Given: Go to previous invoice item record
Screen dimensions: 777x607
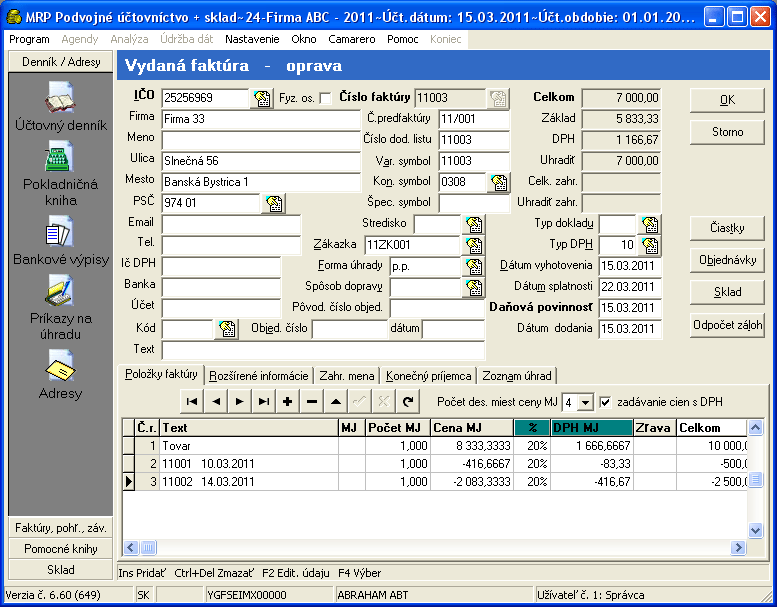Looking at the screenshot, I should pos(216,402).
